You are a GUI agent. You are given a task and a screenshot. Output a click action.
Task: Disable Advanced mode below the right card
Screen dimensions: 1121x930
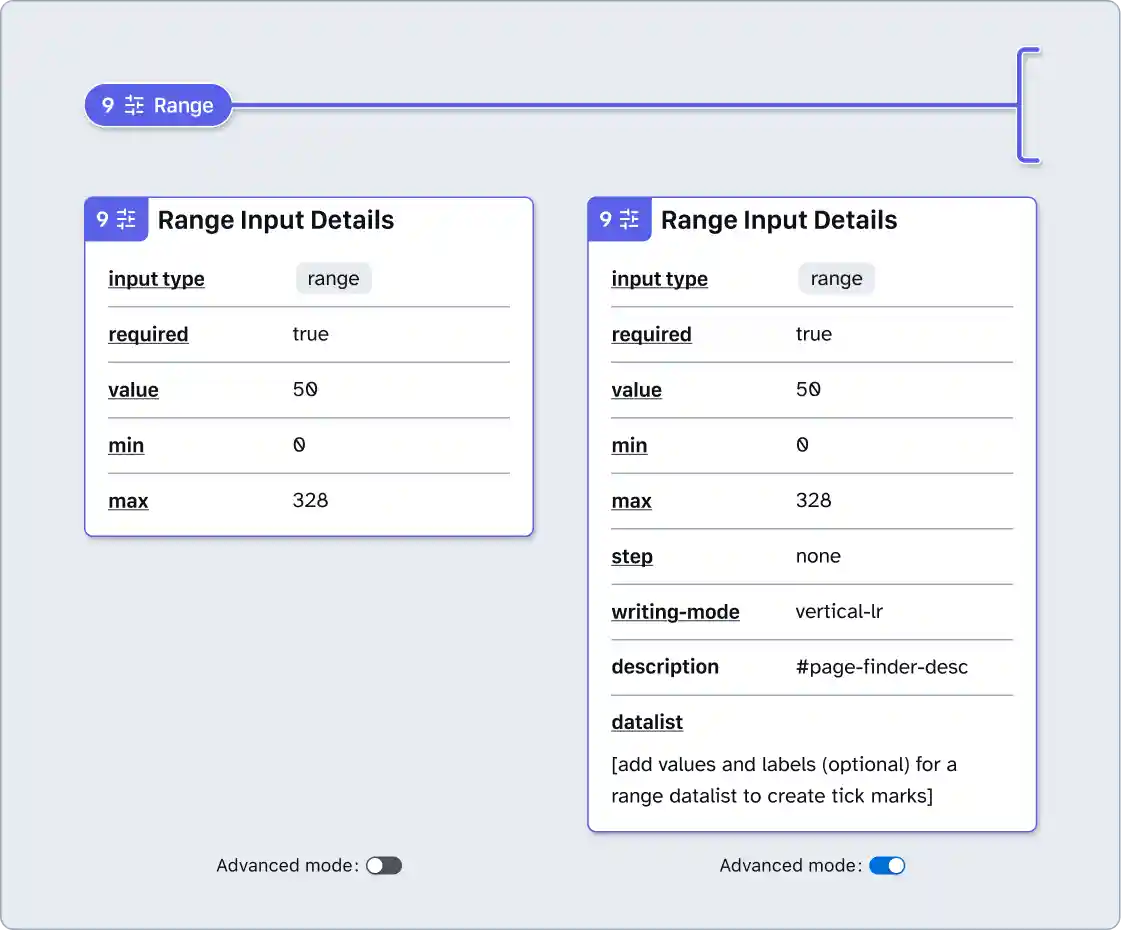click(x=888, y=865)
